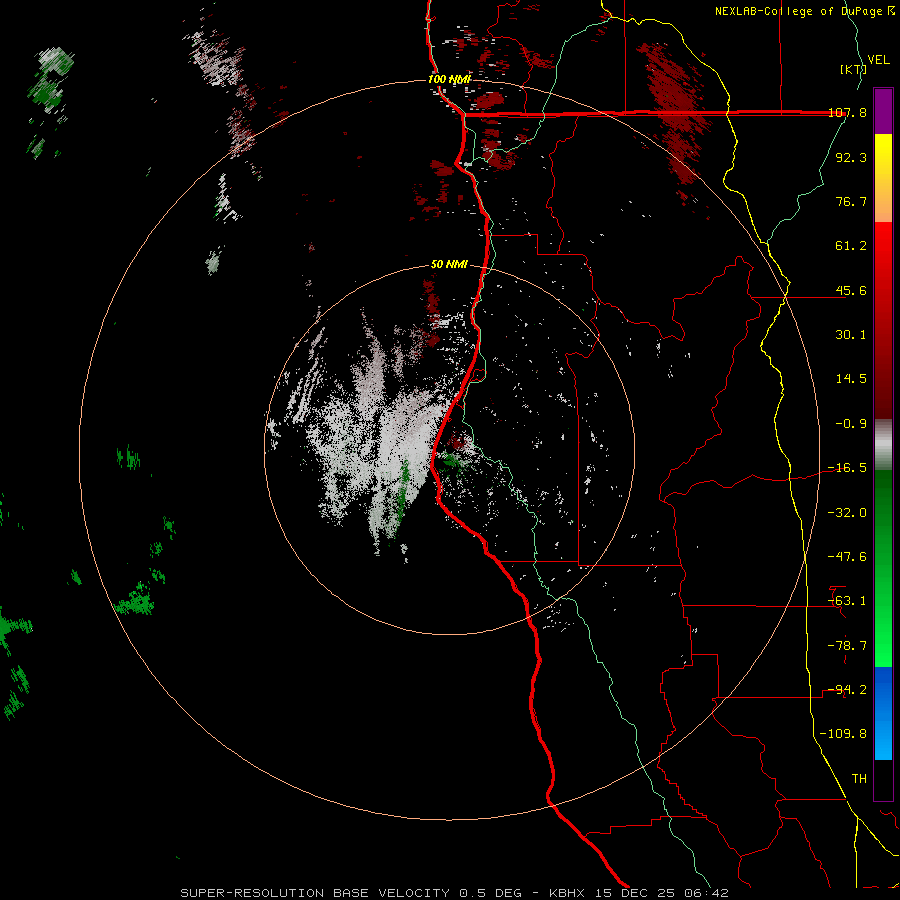Click the VEL legend heading
This screenshot has width=900, height=900.
pos(878,60)
